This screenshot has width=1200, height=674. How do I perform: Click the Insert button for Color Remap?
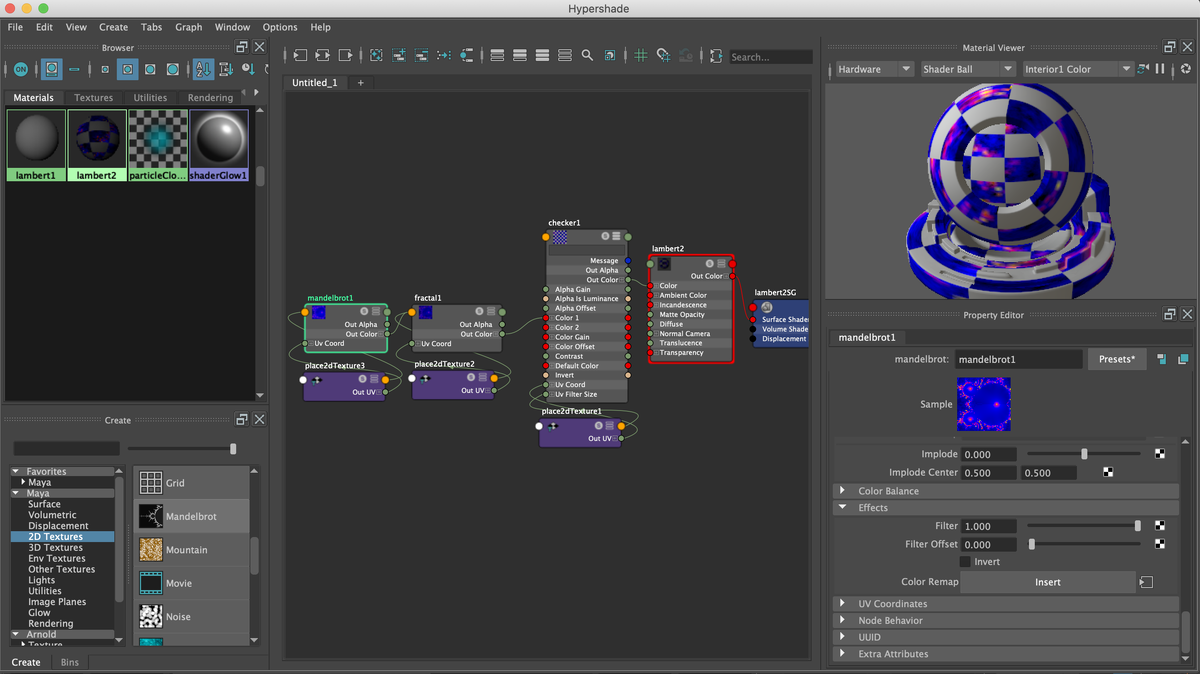click(x=1048, y=582)
